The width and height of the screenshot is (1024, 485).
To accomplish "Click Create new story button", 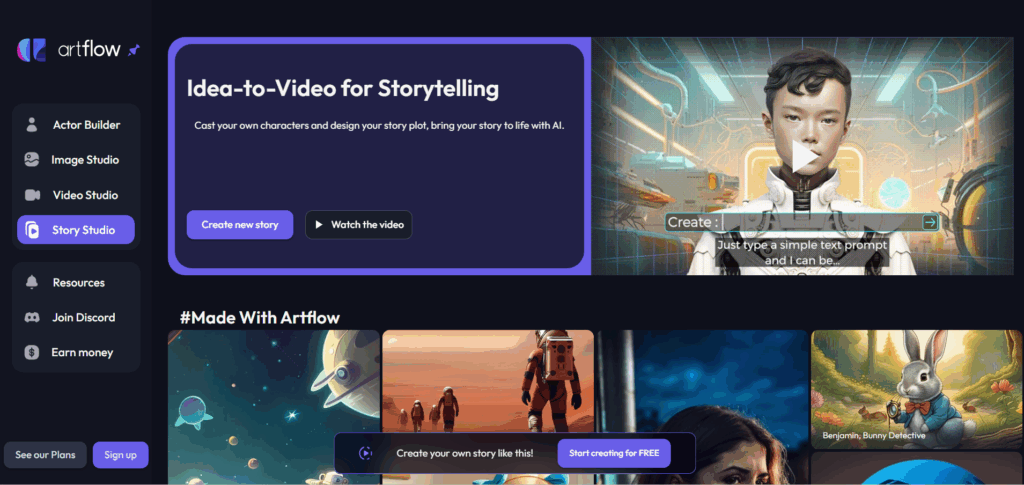I will [240, 225].
